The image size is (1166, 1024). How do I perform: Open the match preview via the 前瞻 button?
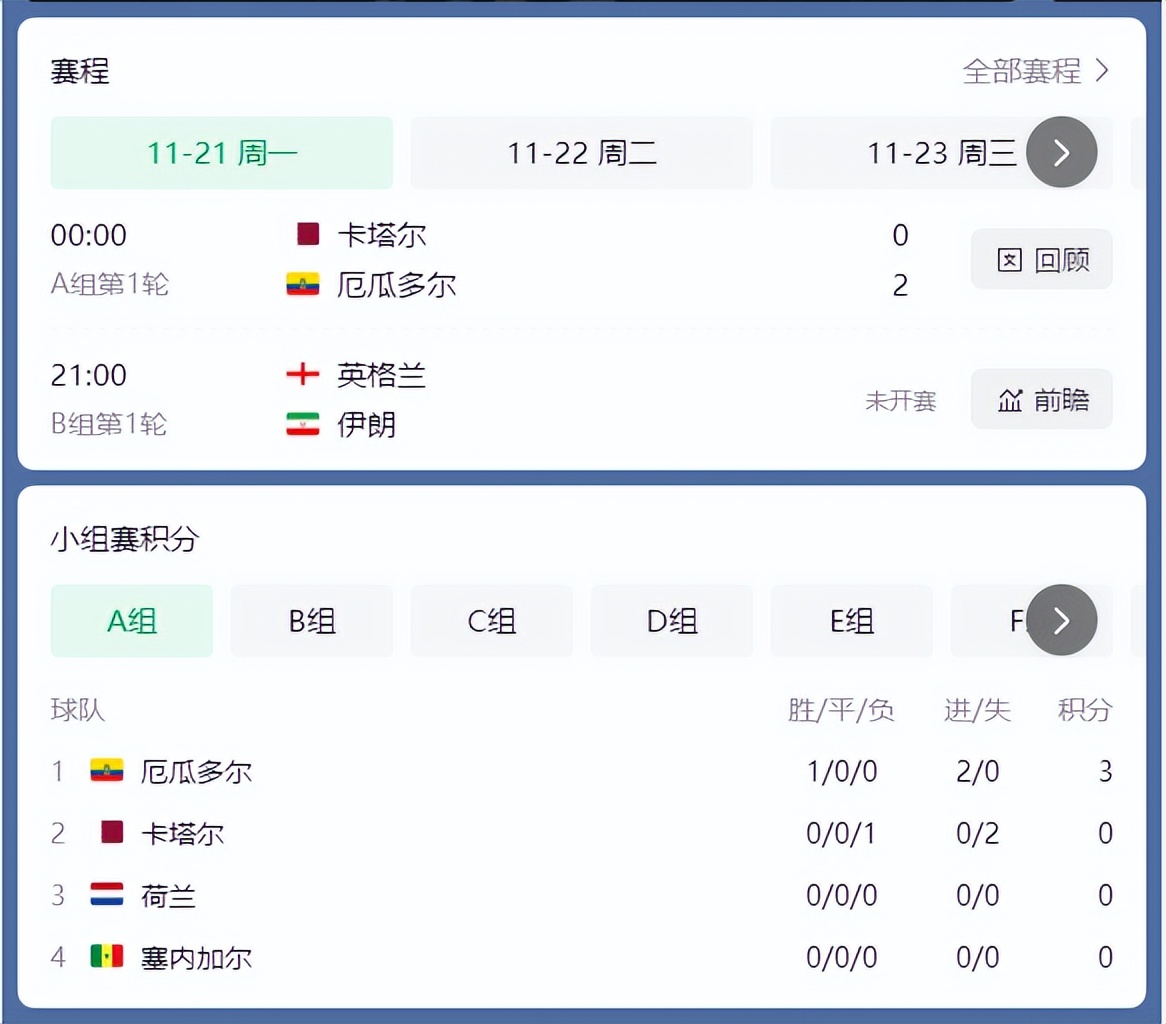(1041, 398)
